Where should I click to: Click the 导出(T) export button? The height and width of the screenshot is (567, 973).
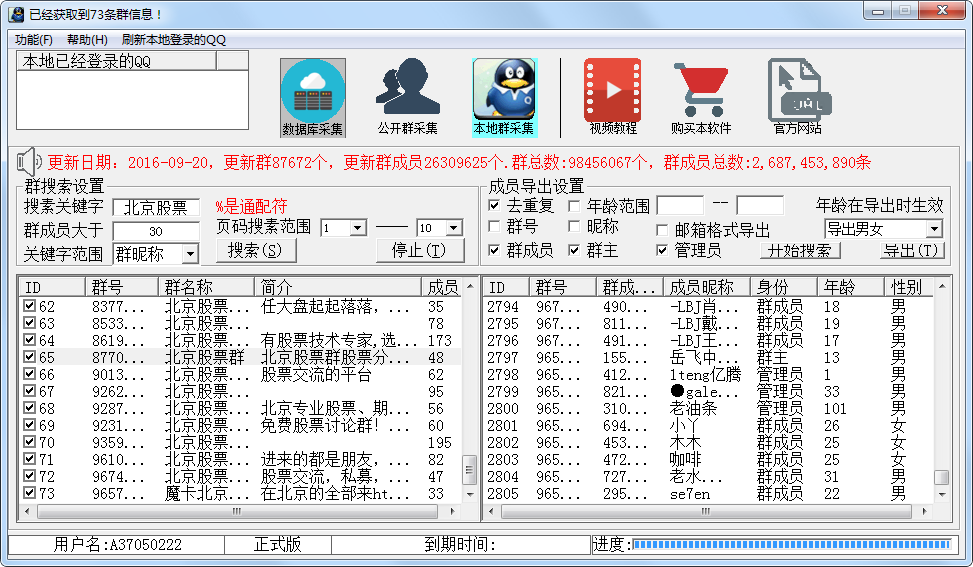[x=912, y=250]
